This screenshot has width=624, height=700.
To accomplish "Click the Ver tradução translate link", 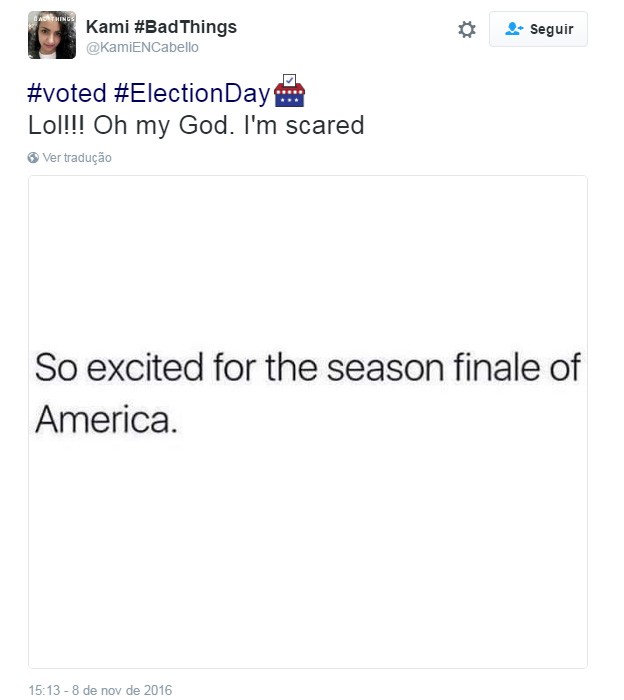I will [77, 158].
